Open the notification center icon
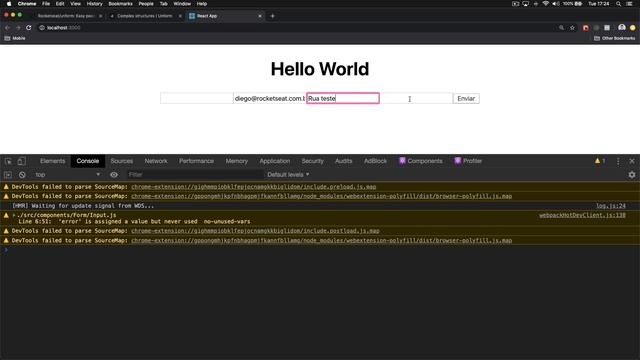 pyautogui.click(x=630, y=4)
